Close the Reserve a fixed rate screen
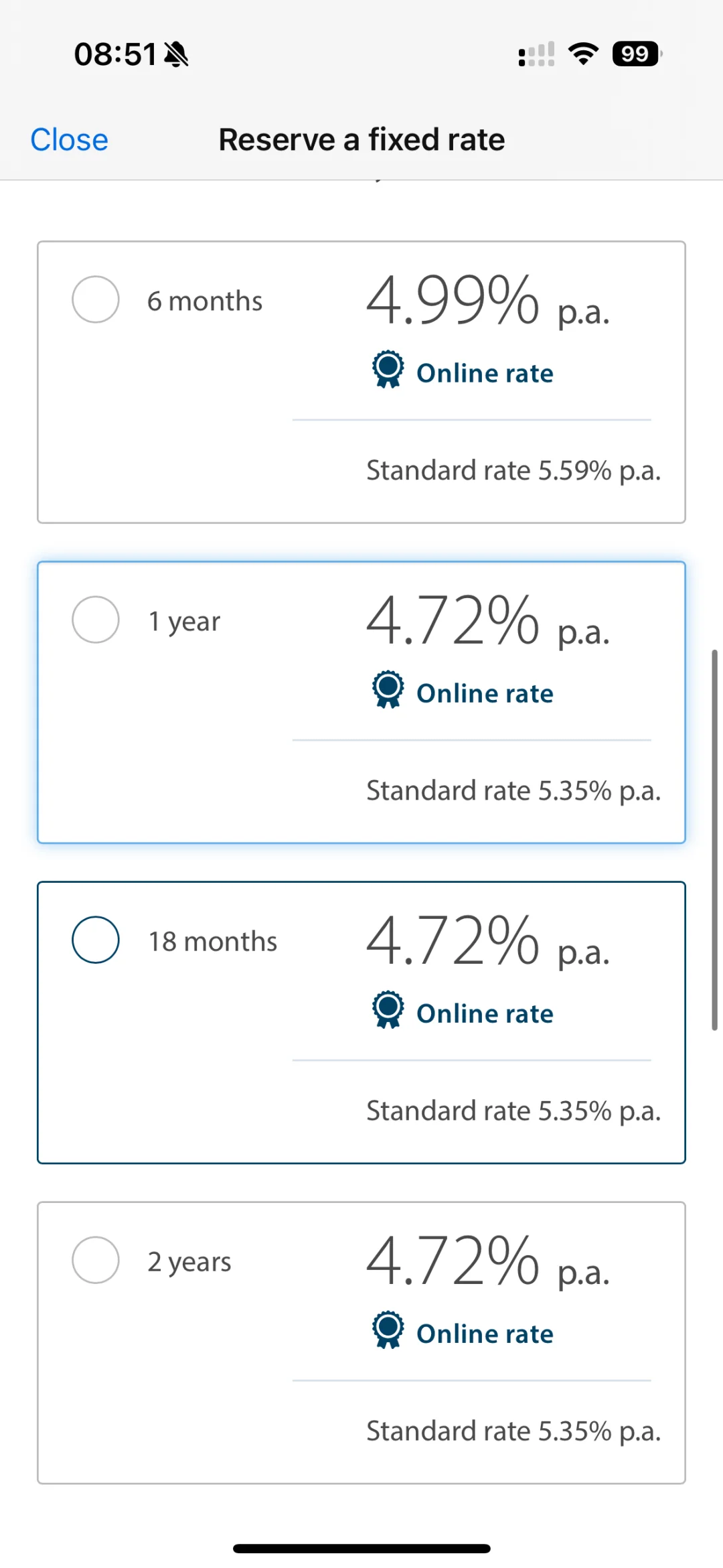723x1568 pixels. [x=69, y=140]
